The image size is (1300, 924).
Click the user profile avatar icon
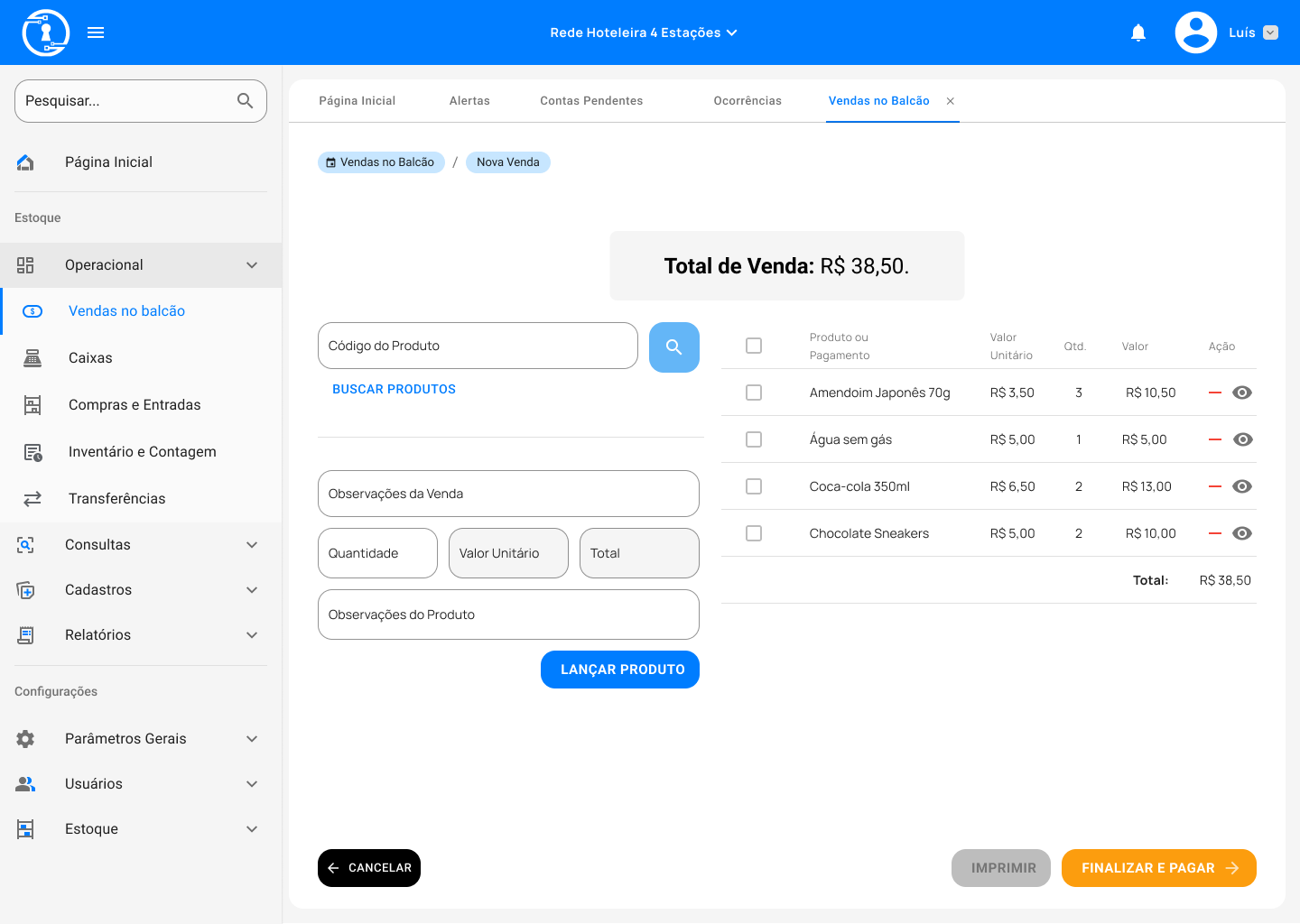[x=1195, y=33]
